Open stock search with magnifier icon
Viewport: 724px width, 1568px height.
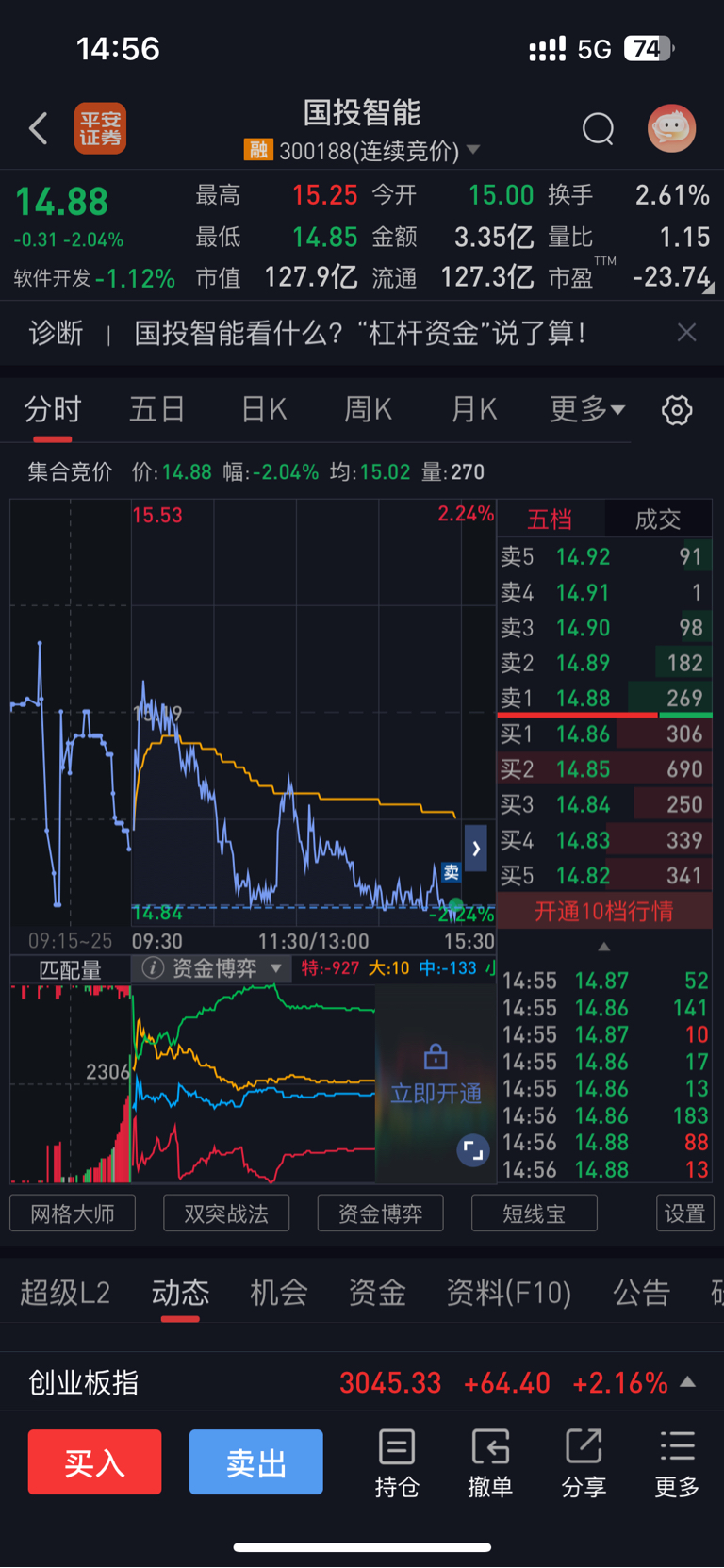pos(598,128)
